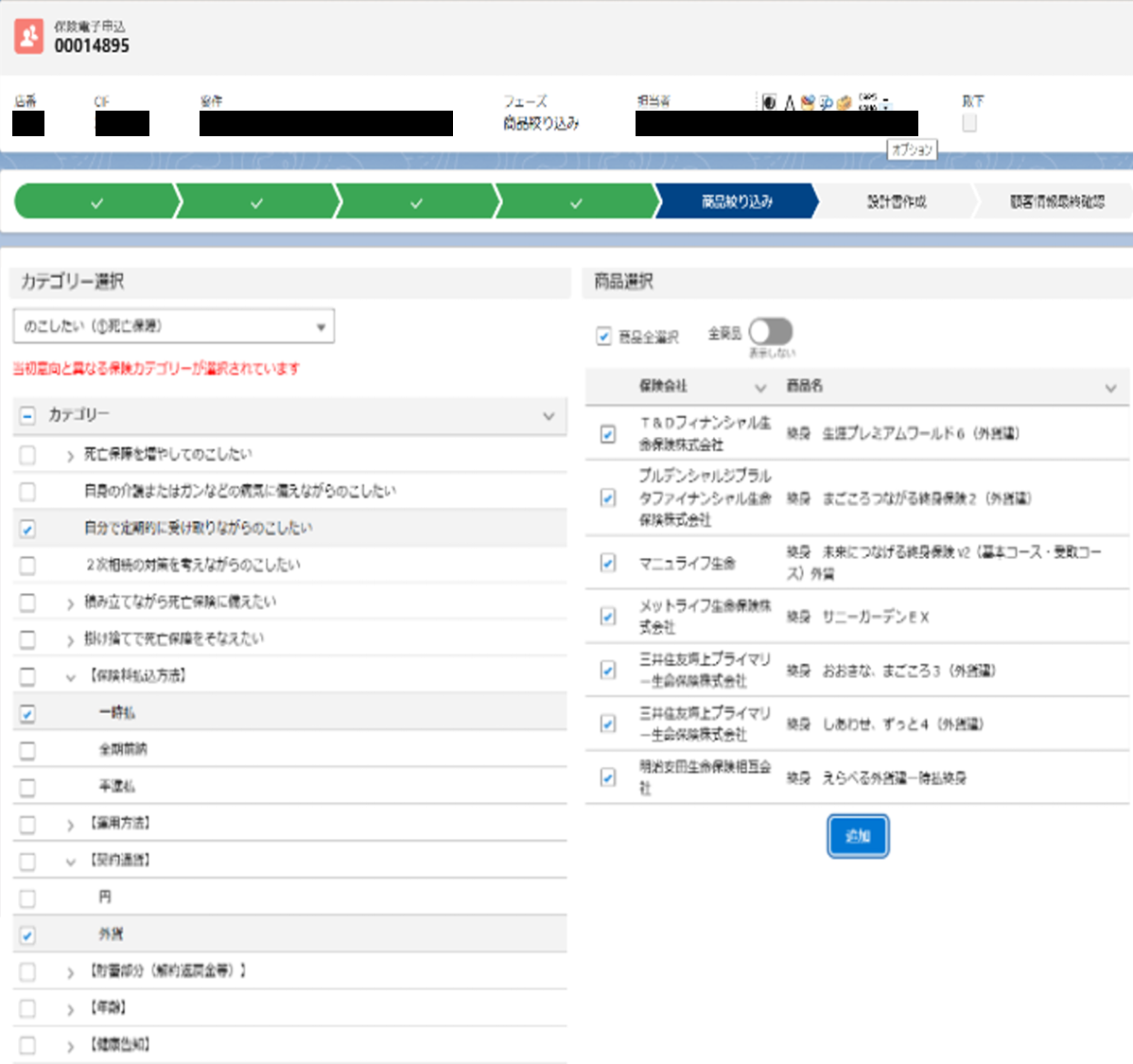The image size is (1133, 1064).
Task: Click the 商品名 column header
Action: 805,386
